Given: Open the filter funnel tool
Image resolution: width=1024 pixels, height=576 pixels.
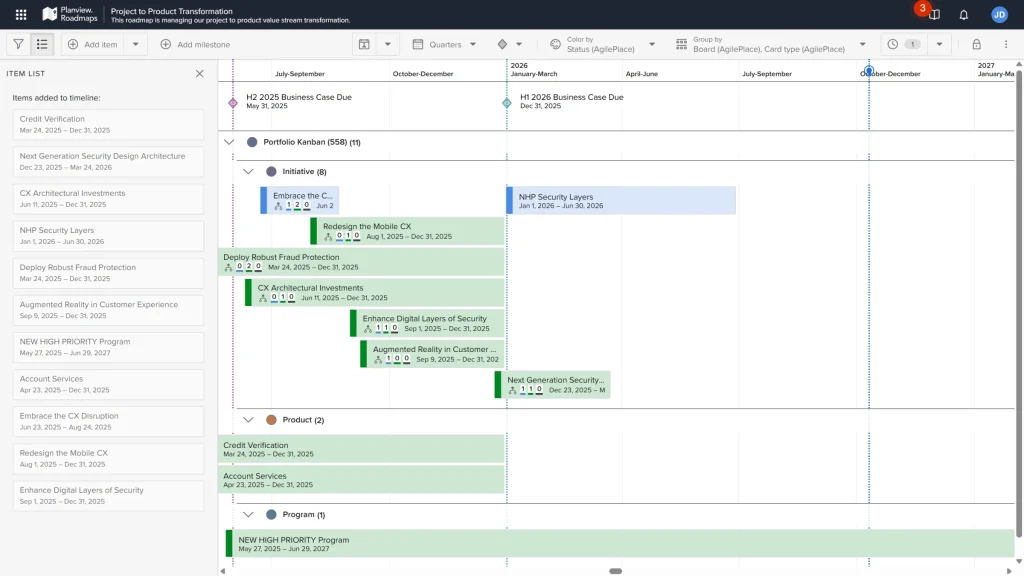Looking at the screenshot, I should click(18, 44).
